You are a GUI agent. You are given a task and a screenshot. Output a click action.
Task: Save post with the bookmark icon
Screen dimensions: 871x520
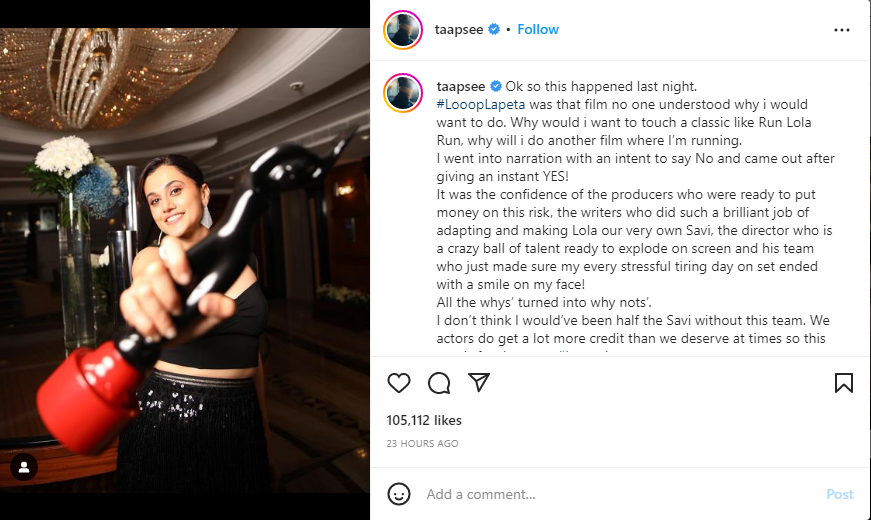pos(843,383)
